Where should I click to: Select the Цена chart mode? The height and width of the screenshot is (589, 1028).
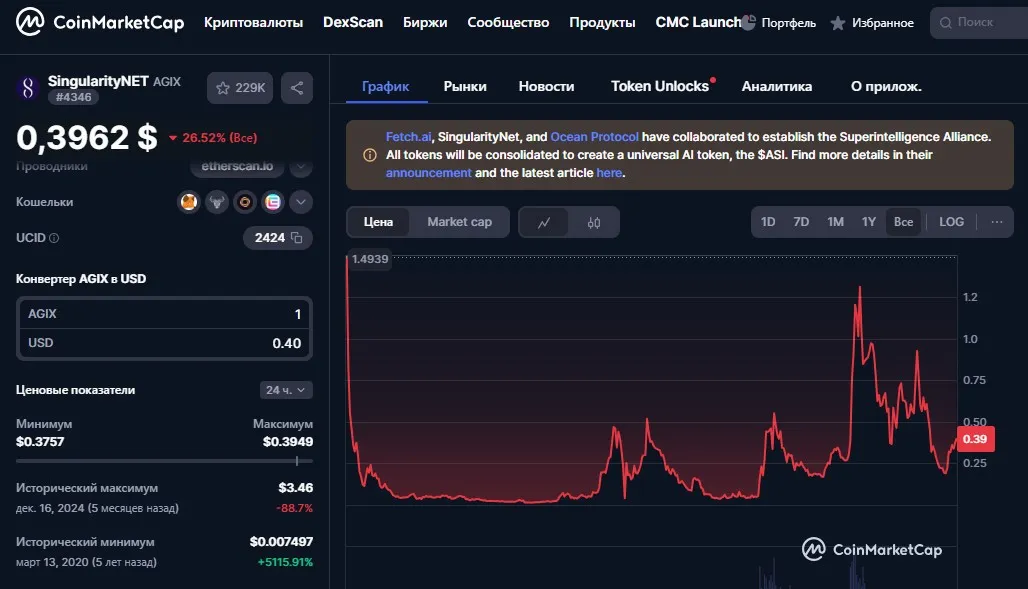(x=378, y=222)
